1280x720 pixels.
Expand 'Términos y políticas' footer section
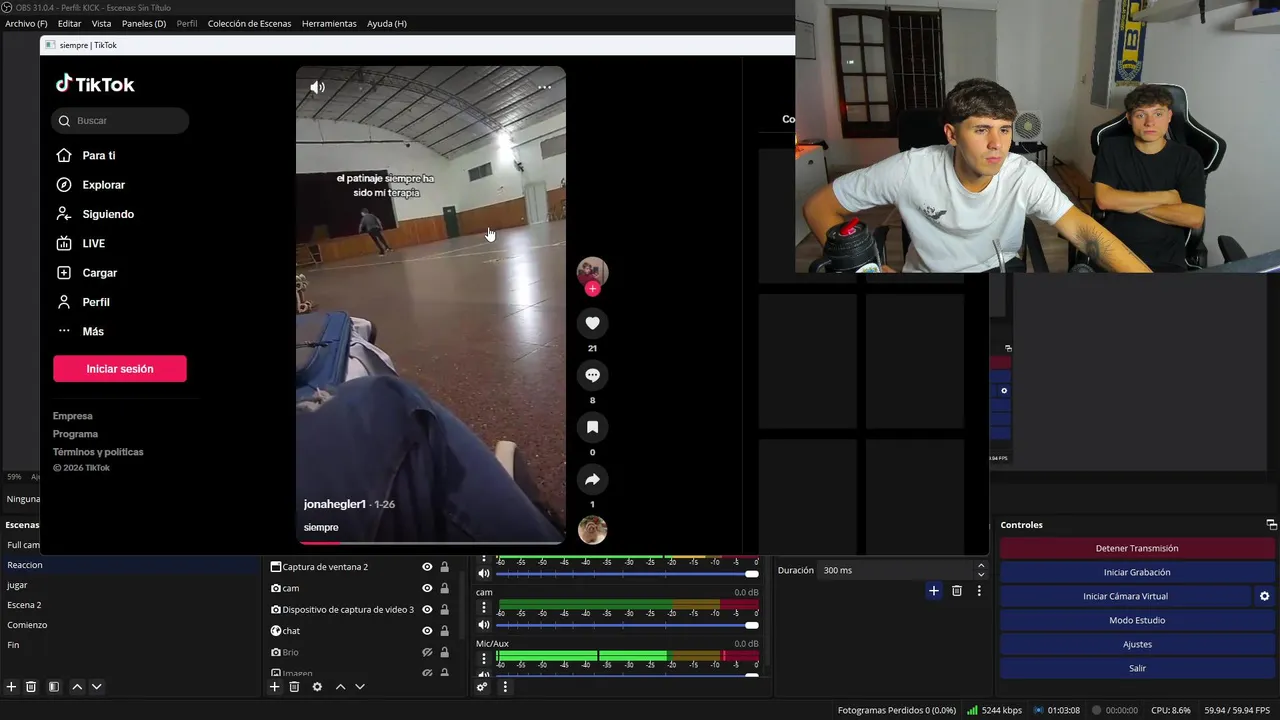point(98,452)
